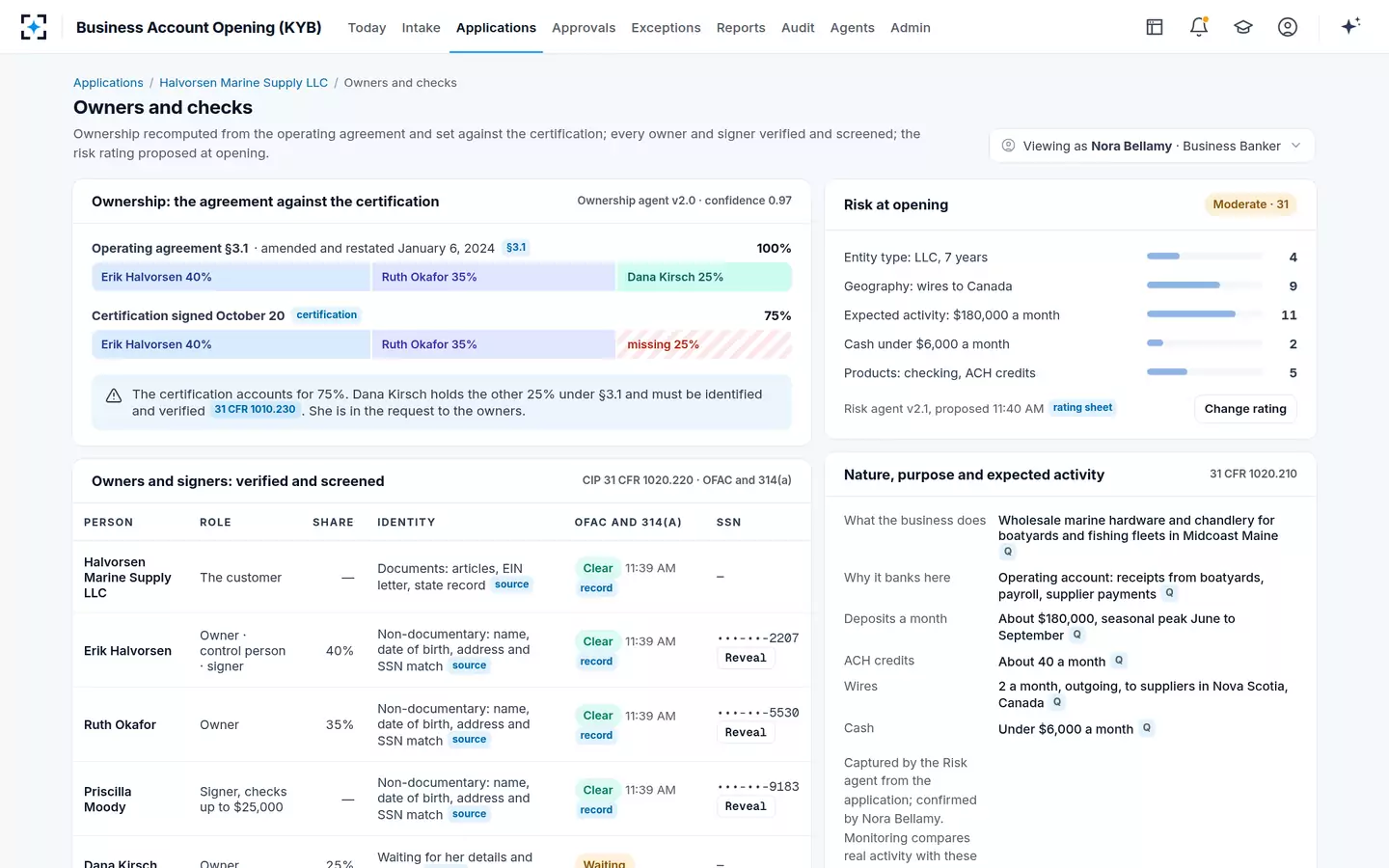This screenshot has width=1389, height=868.
Task: Click the missing 25% certification segment
Action: [x=704, y=344]
